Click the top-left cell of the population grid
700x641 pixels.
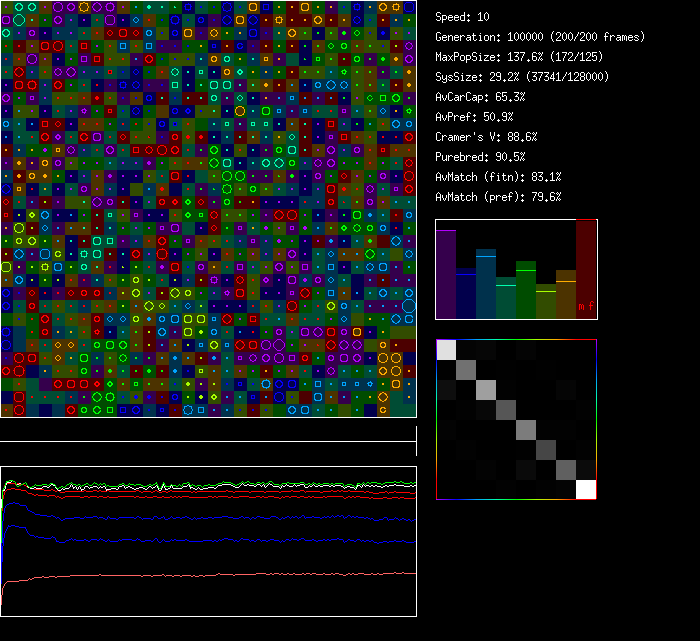(6, 7)
